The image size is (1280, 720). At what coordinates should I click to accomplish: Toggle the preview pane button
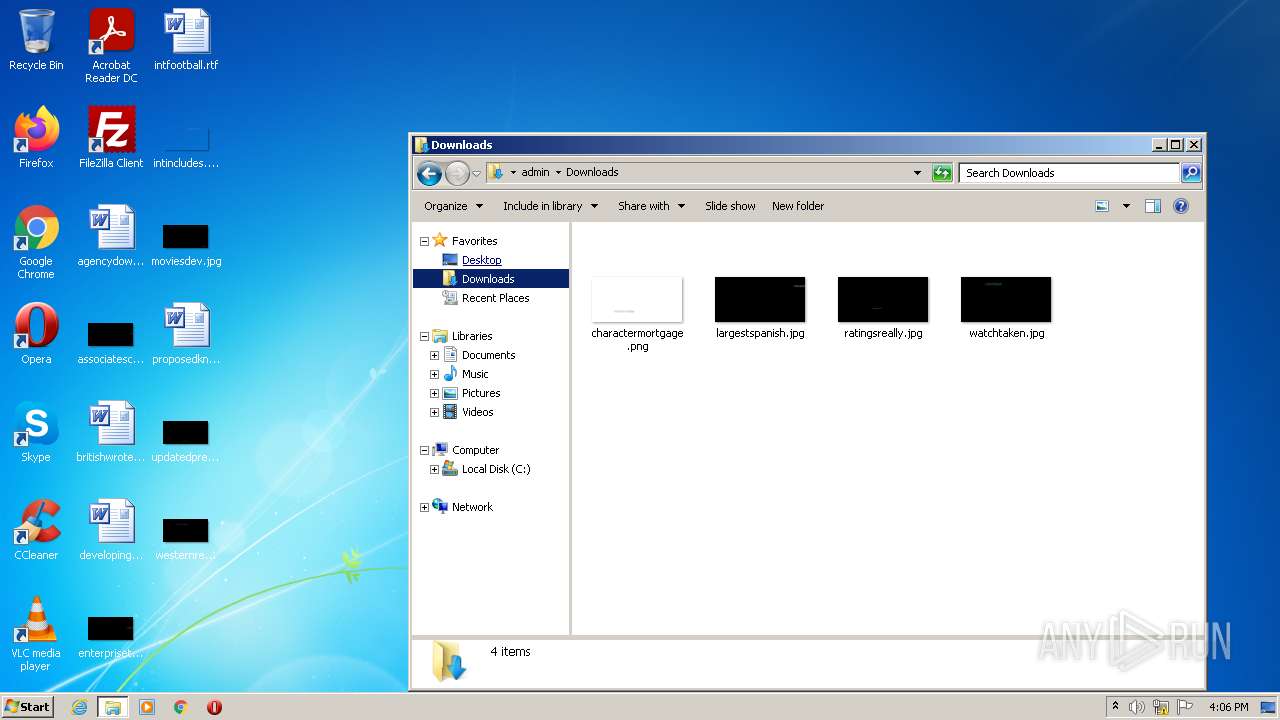pyautogui.click(x=1152, y=206)
